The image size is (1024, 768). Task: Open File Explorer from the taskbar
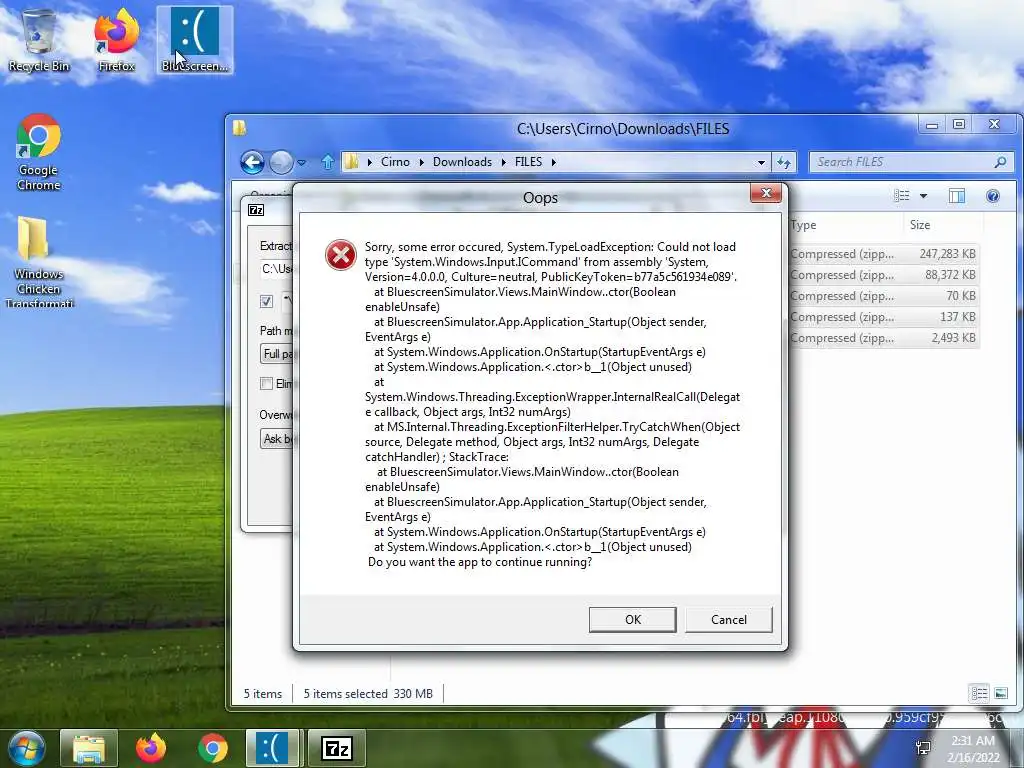(x=89, y=748)
